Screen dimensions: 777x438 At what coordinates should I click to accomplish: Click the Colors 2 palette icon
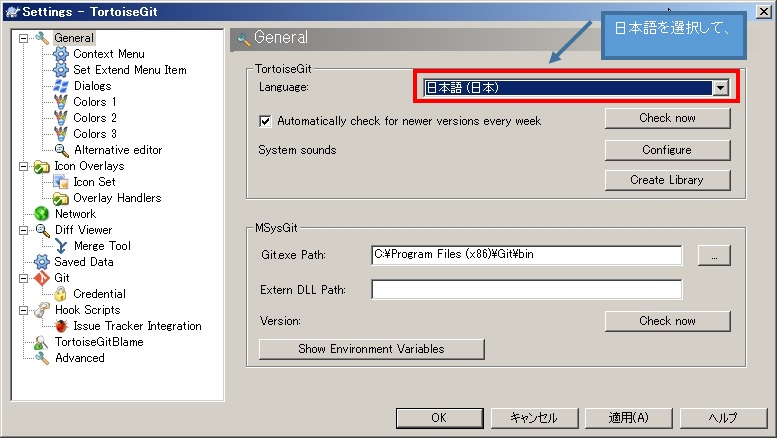[61, 118]
